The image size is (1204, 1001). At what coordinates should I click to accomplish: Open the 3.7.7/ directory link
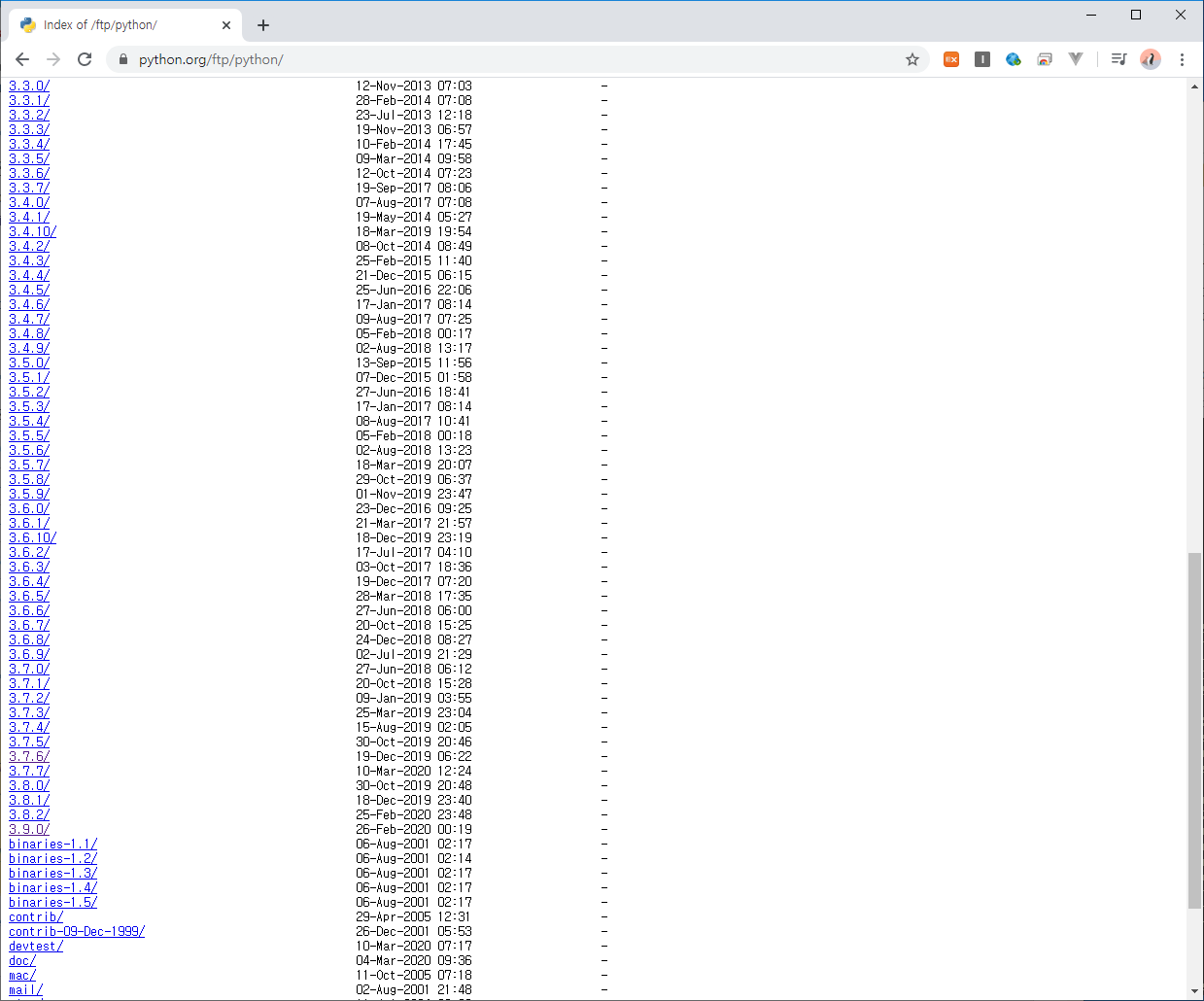(x=29, y=771)
